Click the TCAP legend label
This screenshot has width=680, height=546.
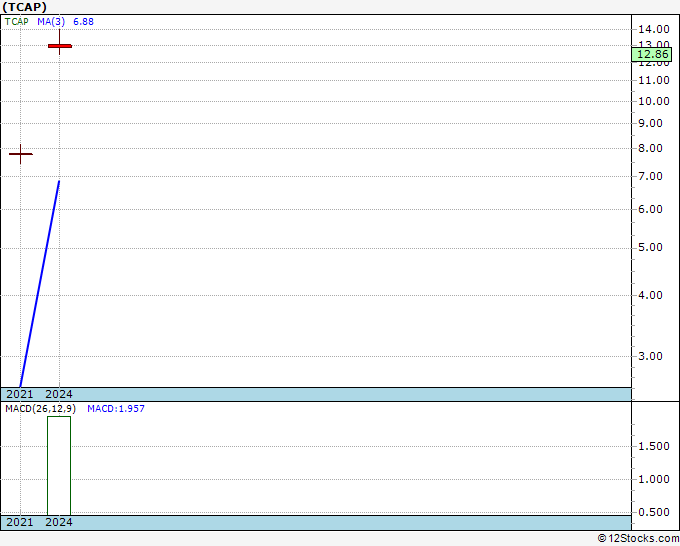16,22
